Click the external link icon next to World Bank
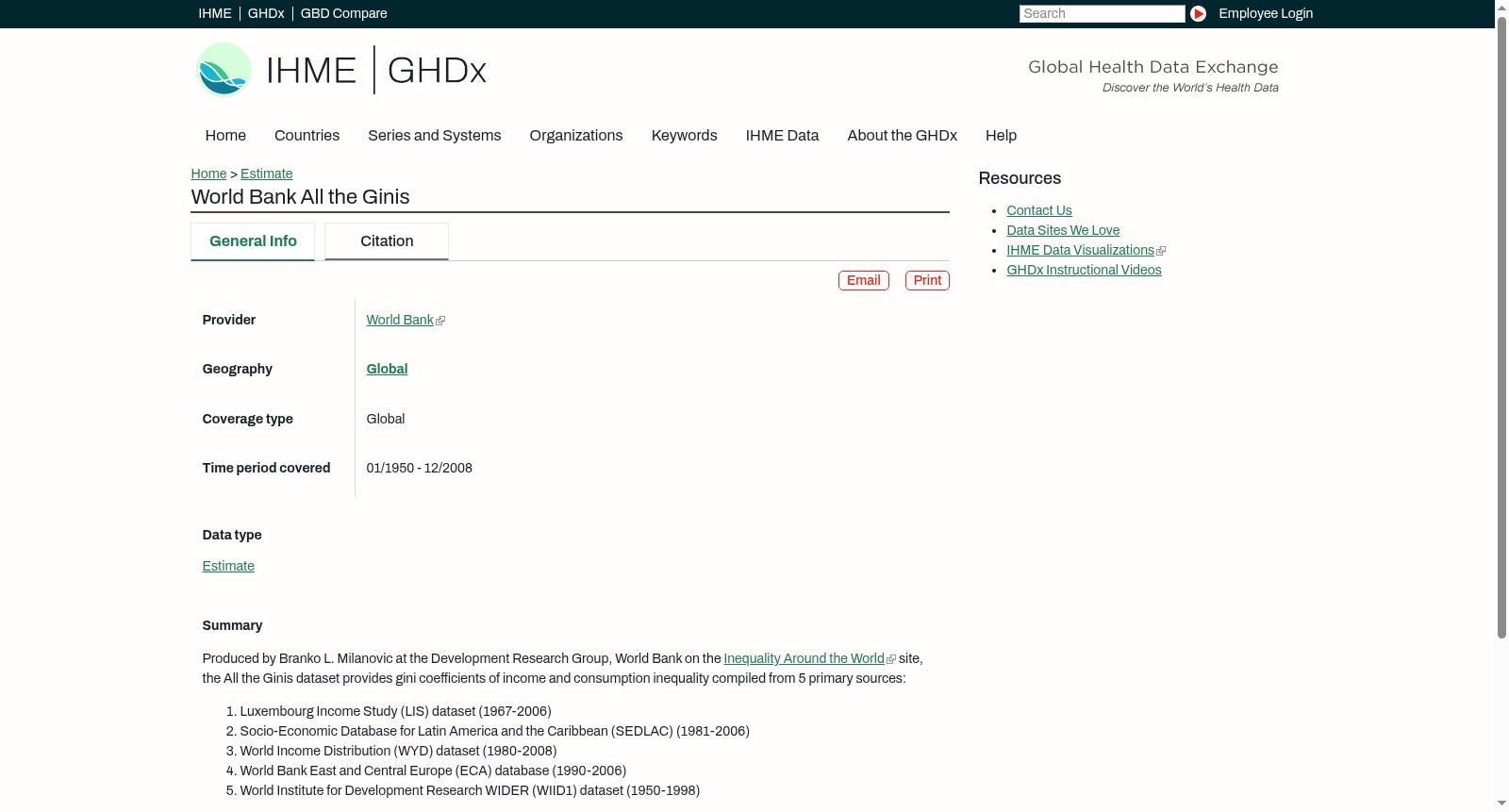 pyautogui.click(x=440, y=321)
